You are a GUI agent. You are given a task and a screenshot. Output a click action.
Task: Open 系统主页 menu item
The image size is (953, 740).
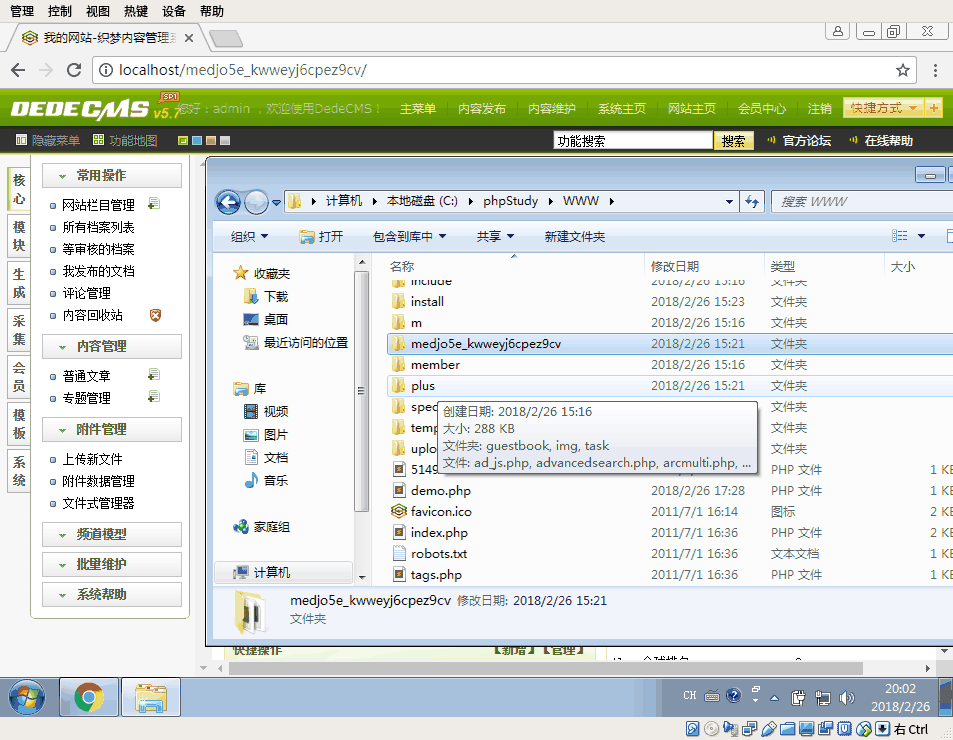point(621,109)
